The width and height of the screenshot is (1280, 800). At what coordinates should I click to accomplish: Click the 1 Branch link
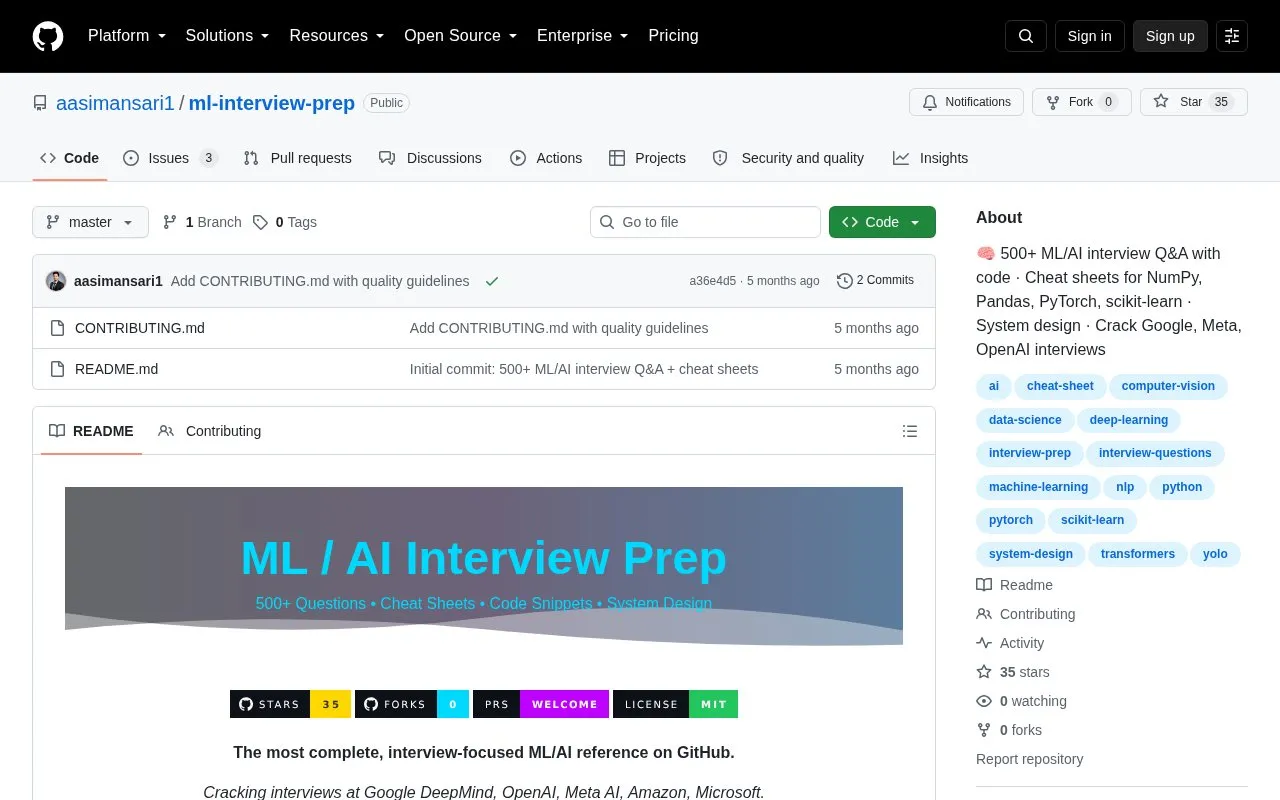click(202, 222)
